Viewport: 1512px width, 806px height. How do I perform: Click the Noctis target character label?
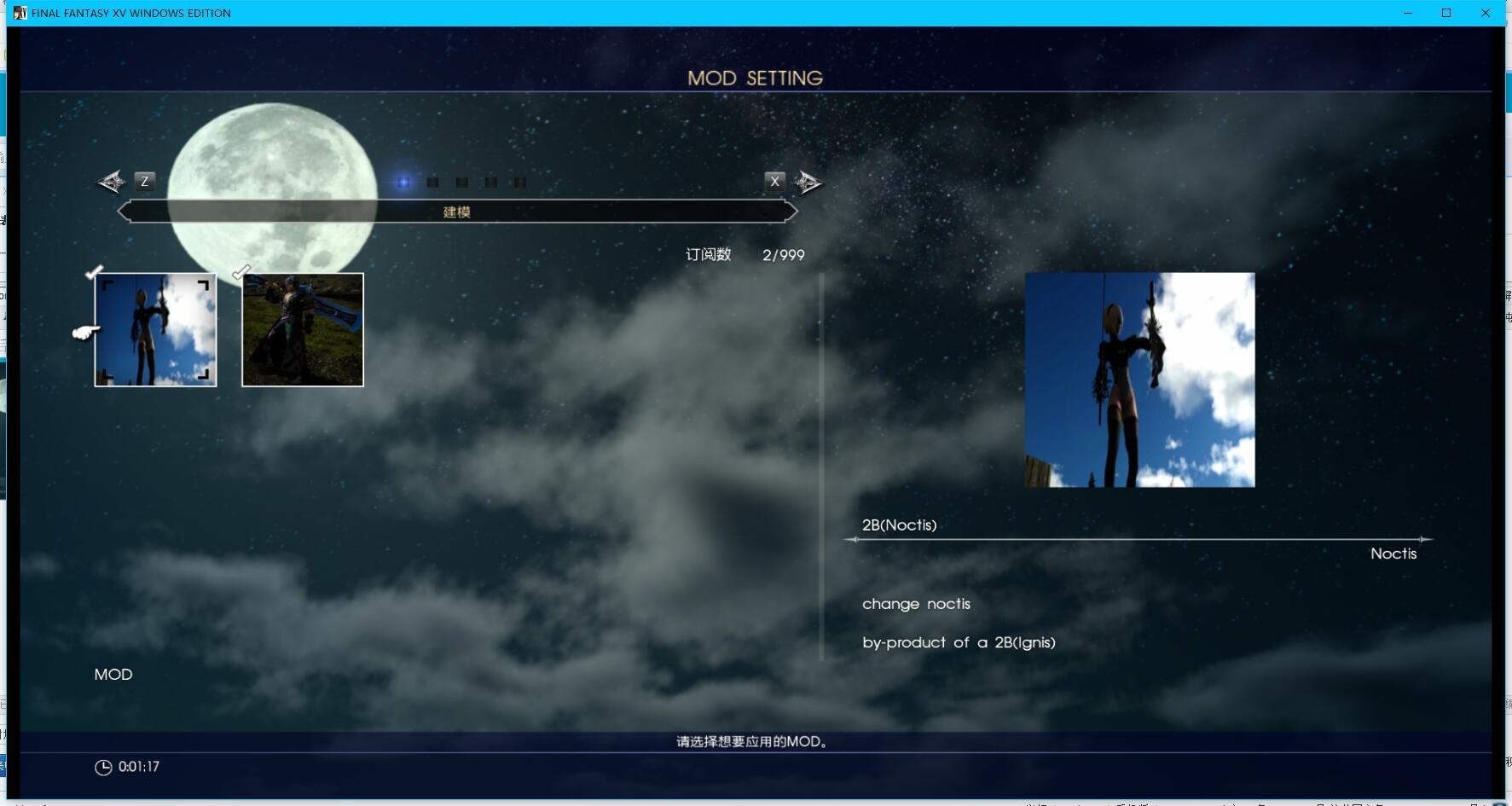pyautogui.click(x=1393, y=554)
